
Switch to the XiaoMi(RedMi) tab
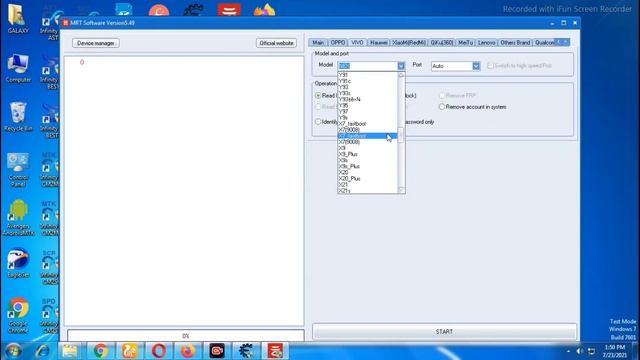pyautogui.click(x=409, y=42)
